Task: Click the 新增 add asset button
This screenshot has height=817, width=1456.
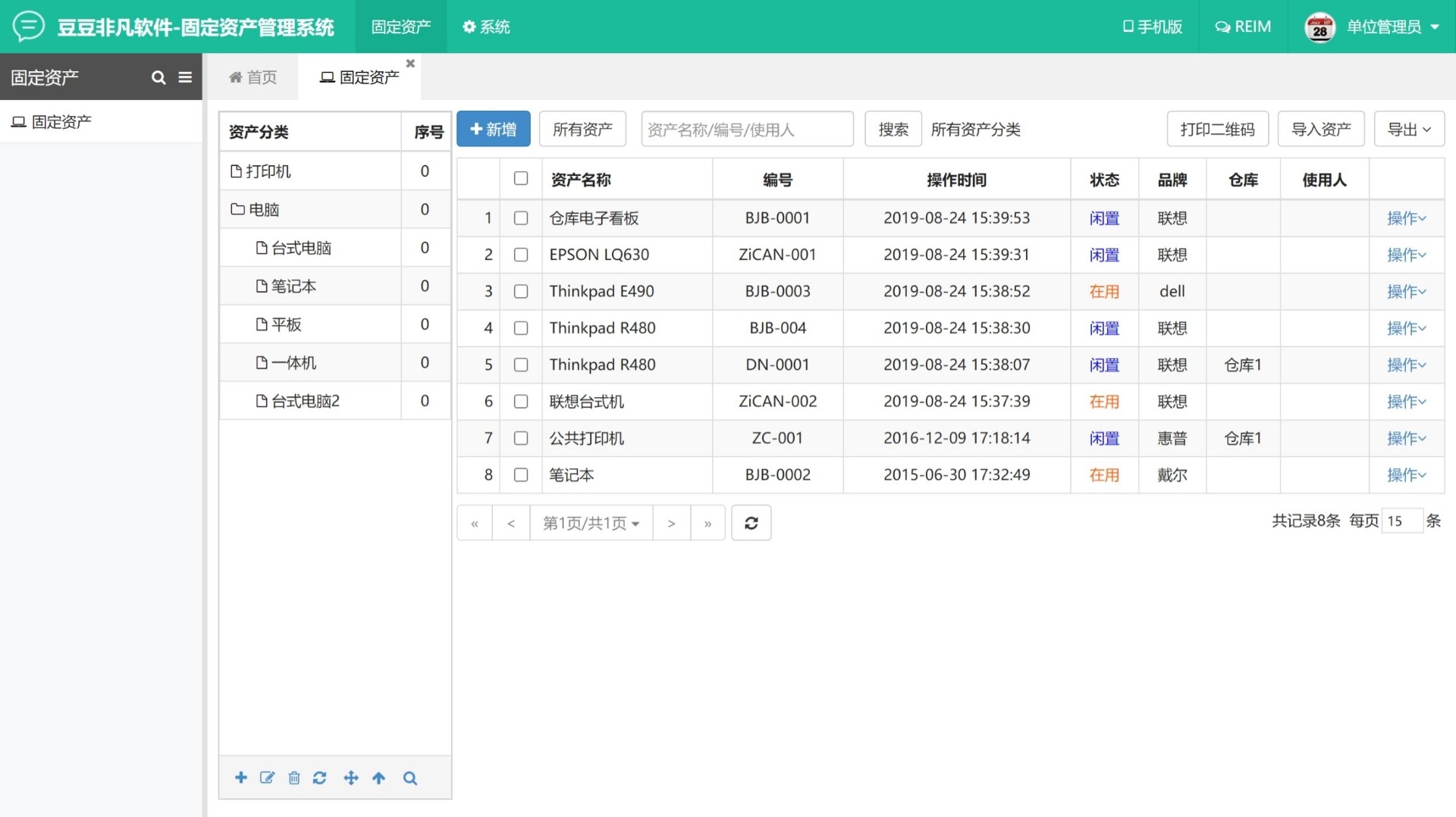Action: [493, 130]
